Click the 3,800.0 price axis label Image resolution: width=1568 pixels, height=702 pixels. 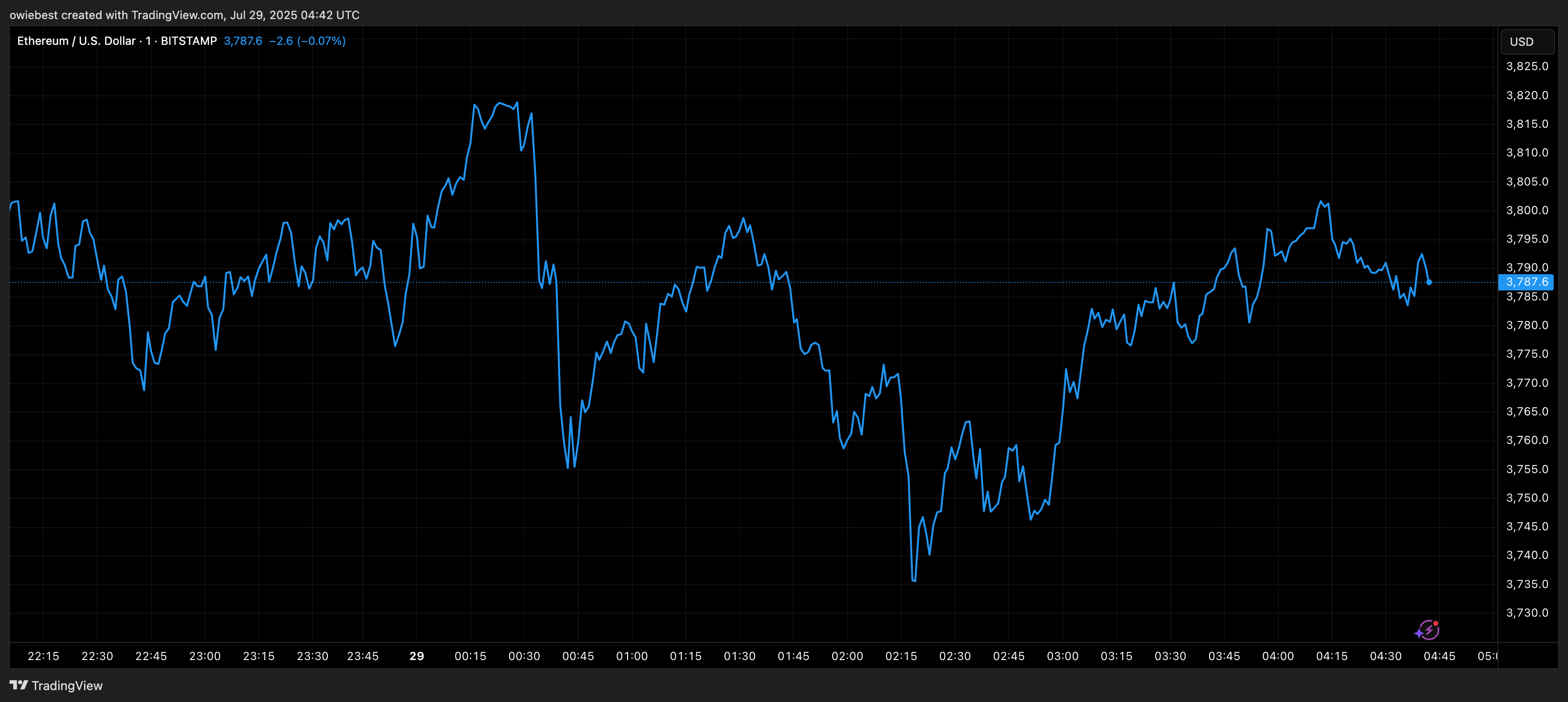(1526, 210)
